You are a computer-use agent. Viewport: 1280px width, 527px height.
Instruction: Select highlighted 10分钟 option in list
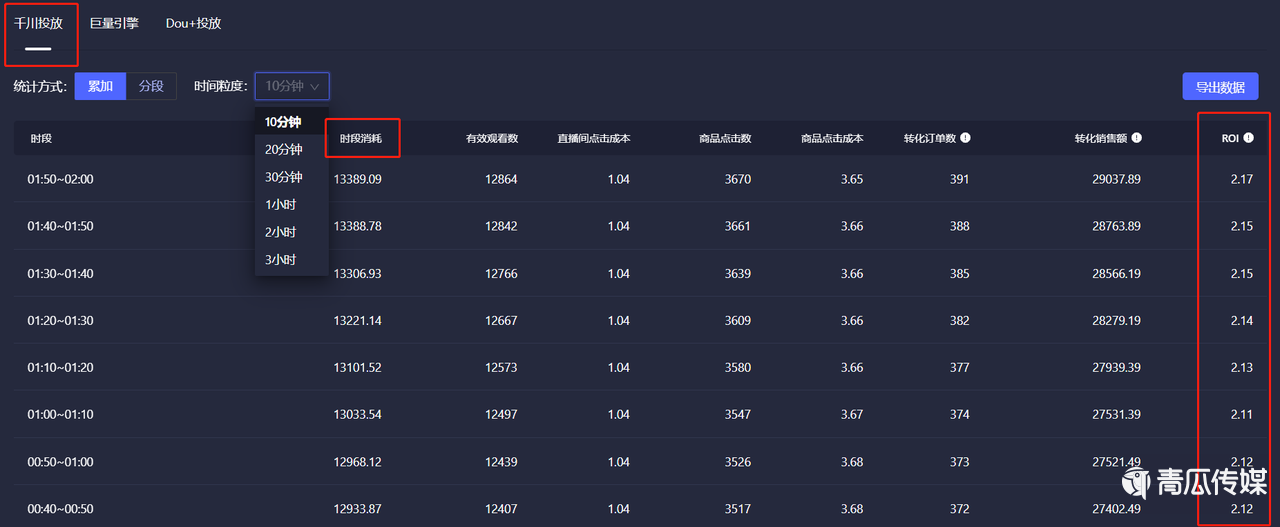283,122
